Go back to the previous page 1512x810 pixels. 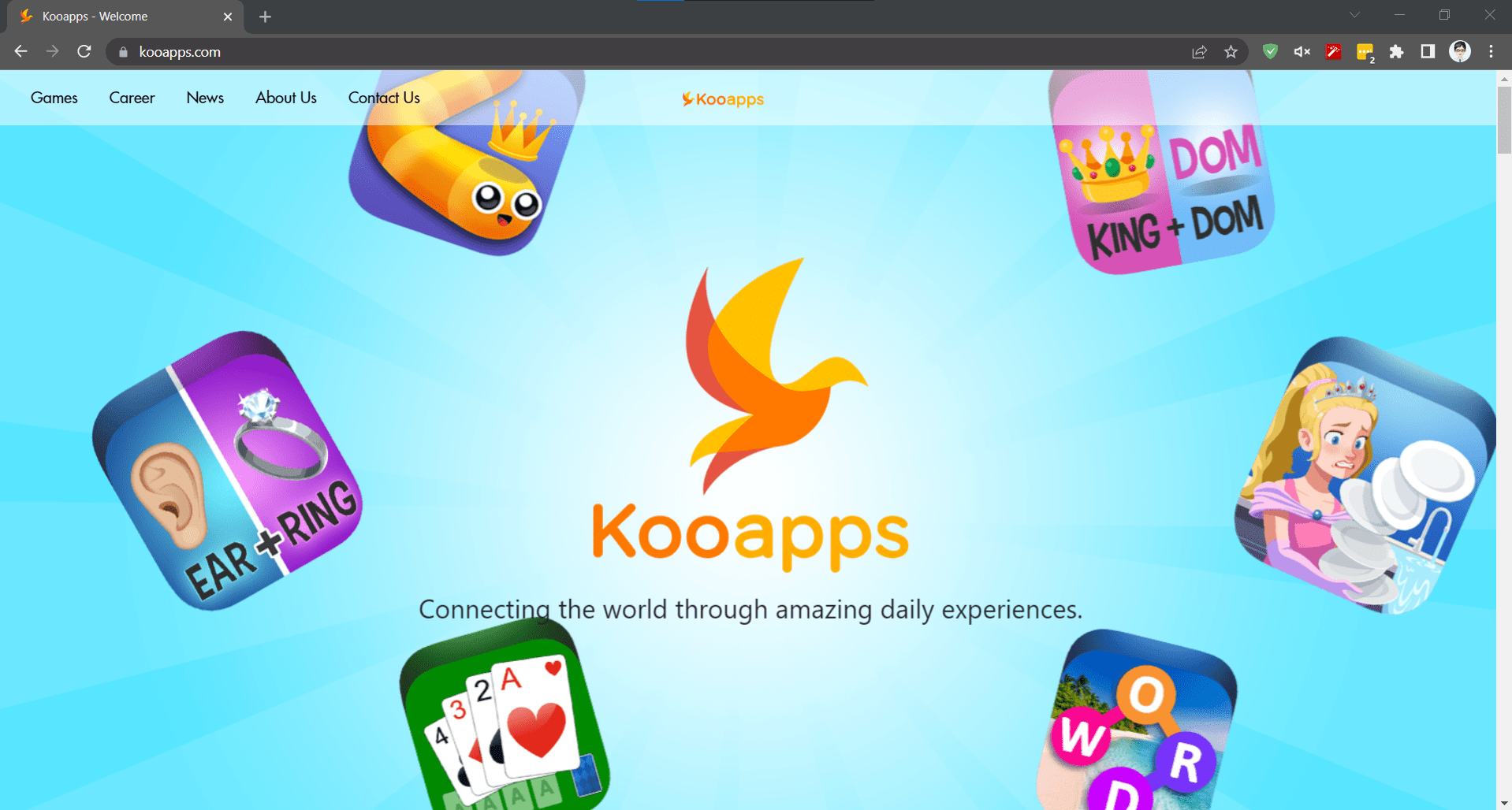pyautogui.click(x=21, y=51)
